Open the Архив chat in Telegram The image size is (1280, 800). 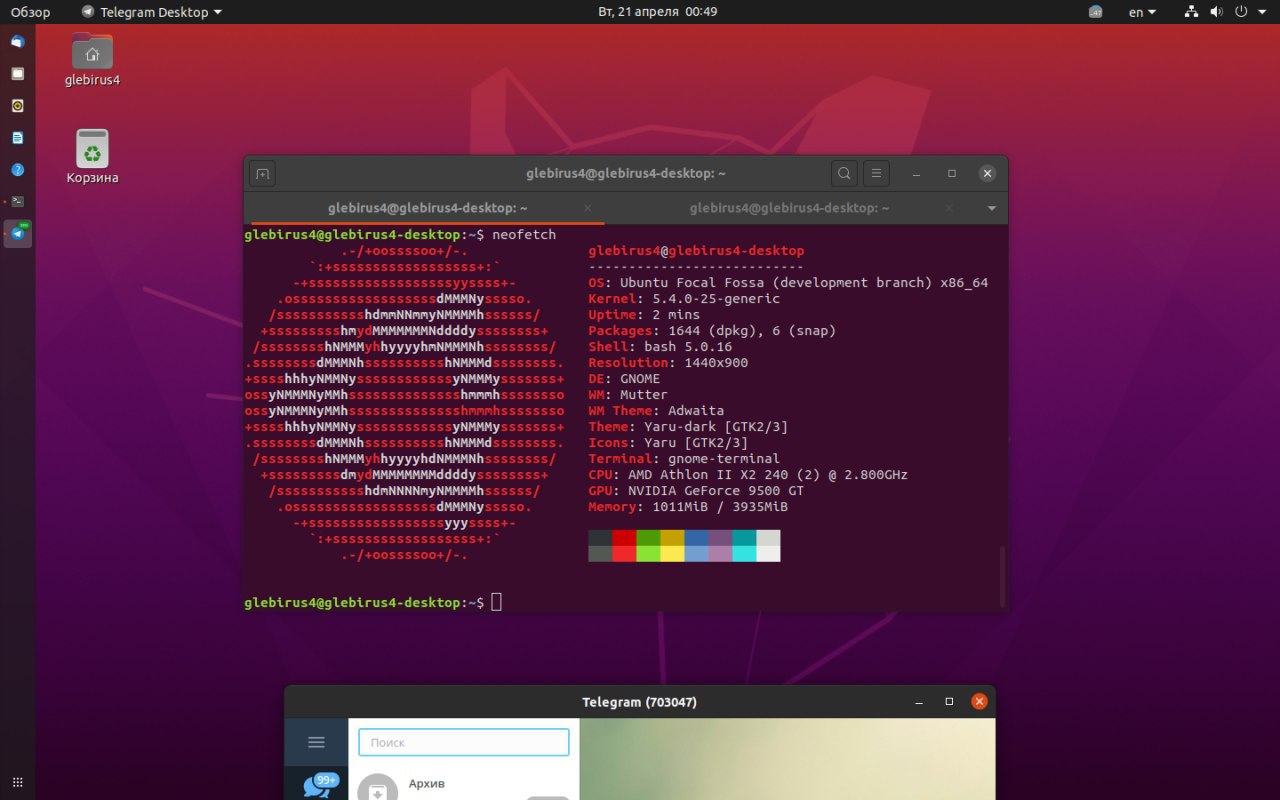coord(464,784)
